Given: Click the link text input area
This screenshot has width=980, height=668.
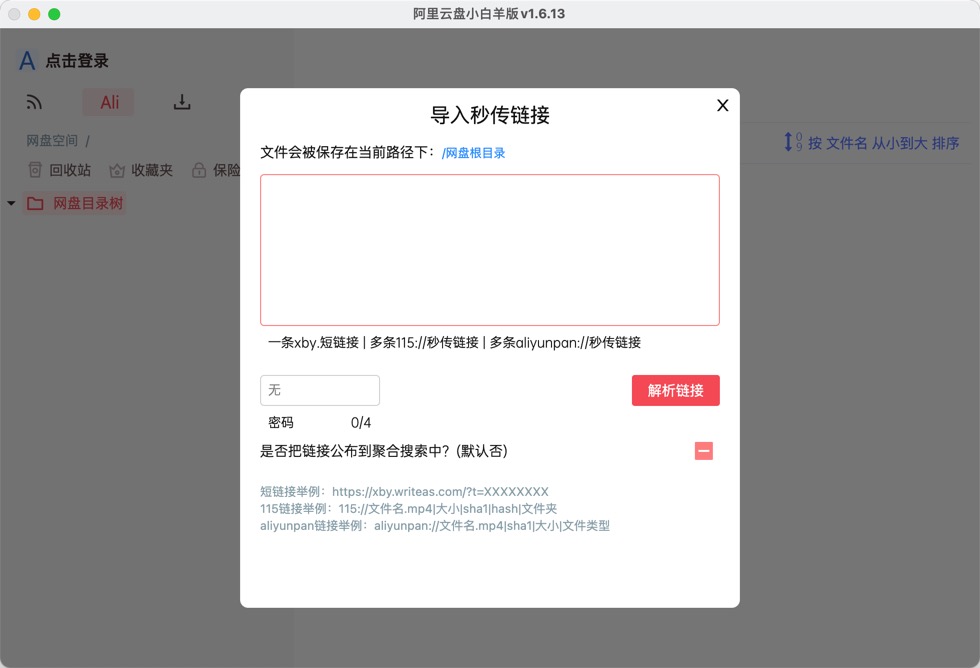Looking at the screenshot, I should pos(490,250).
